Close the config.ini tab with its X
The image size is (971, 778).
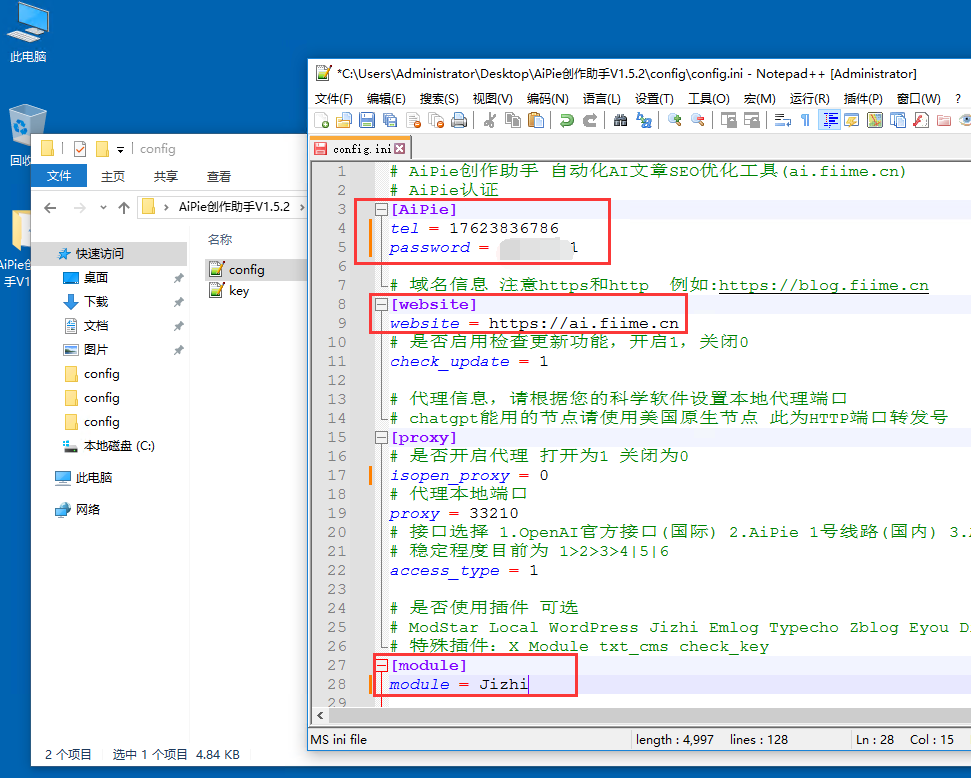click(399, 149)
